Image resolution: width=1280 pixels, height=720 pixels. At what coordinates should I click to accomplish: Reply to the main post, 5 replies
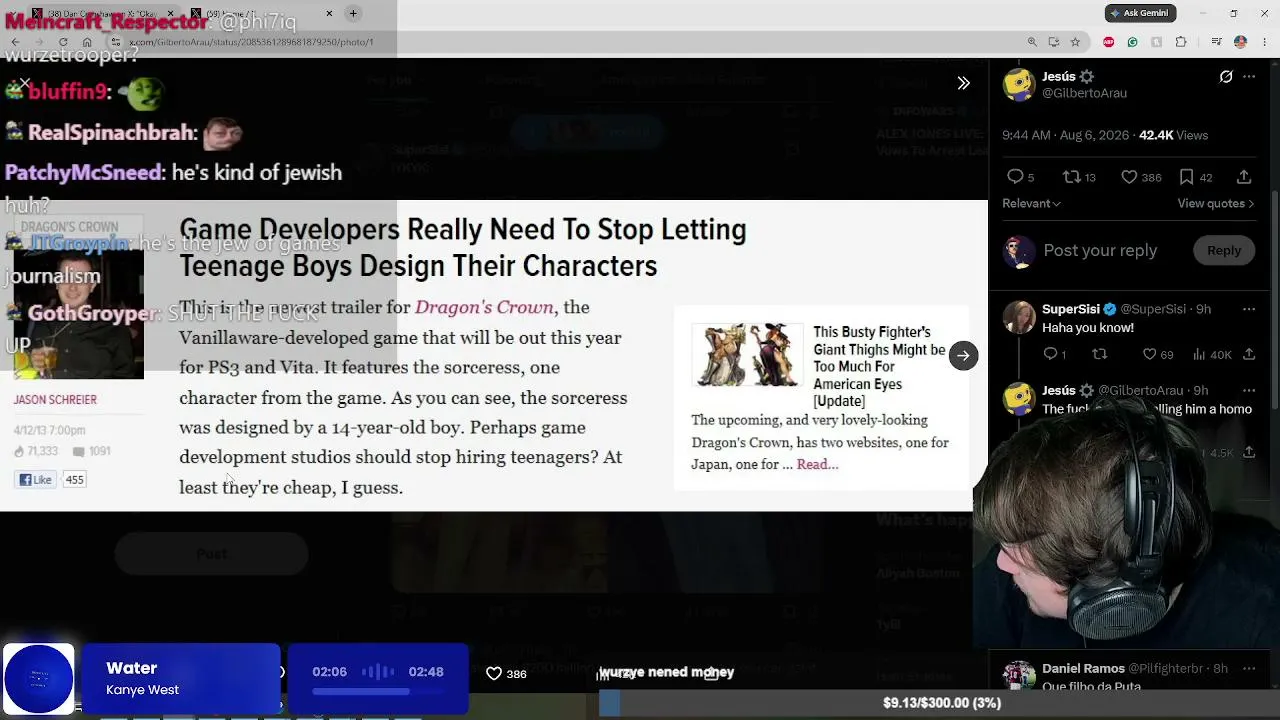point(1021,177)
